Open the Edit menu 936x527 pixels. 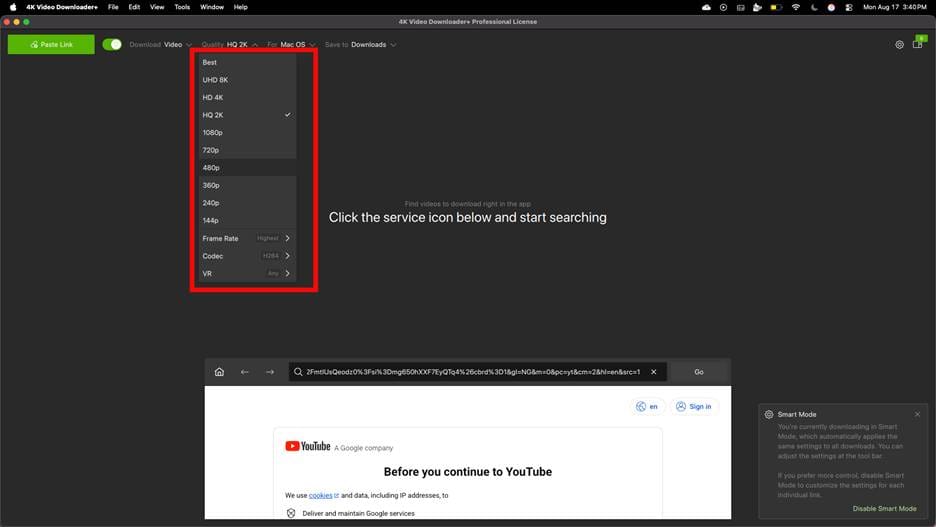[134, 7]
